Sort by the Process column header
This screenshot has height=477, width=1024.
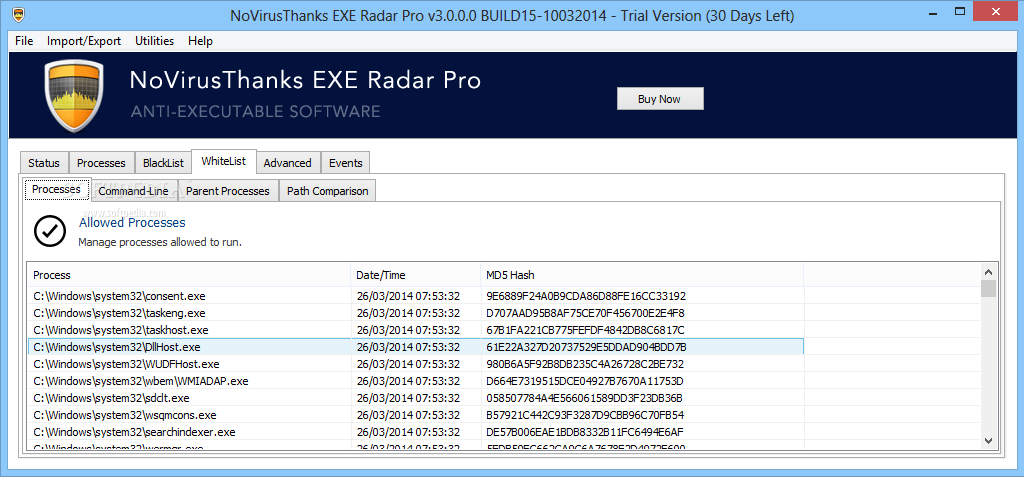pos(189,275)
